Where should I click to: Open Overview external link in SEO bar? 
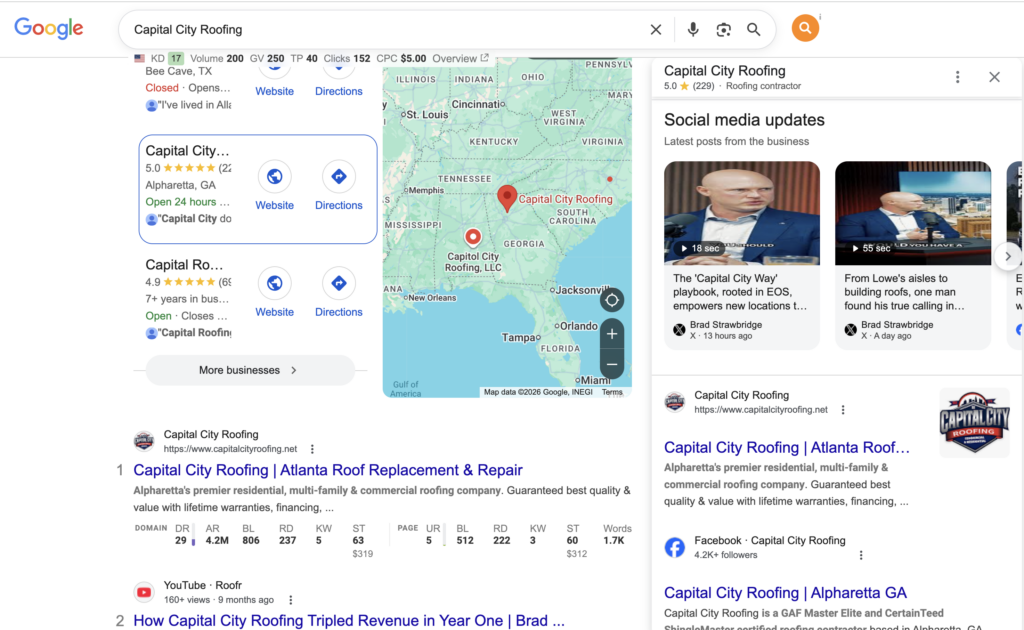[x=460, y=58]
